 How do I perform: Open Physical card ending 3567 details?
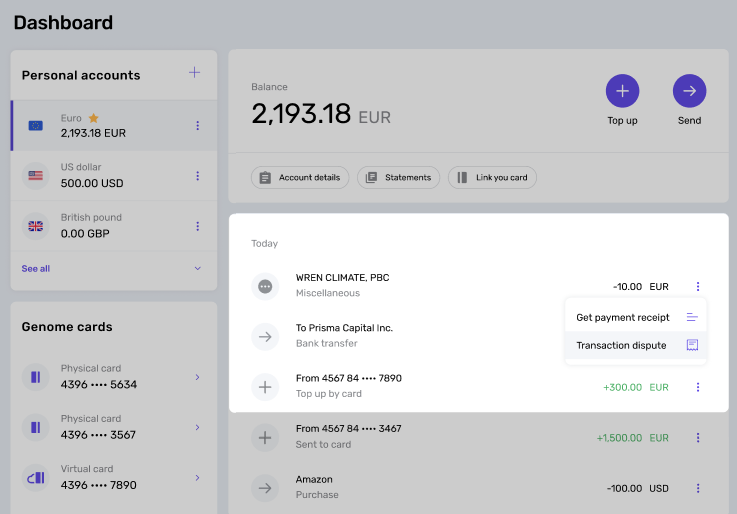click(x=197, y=427)
